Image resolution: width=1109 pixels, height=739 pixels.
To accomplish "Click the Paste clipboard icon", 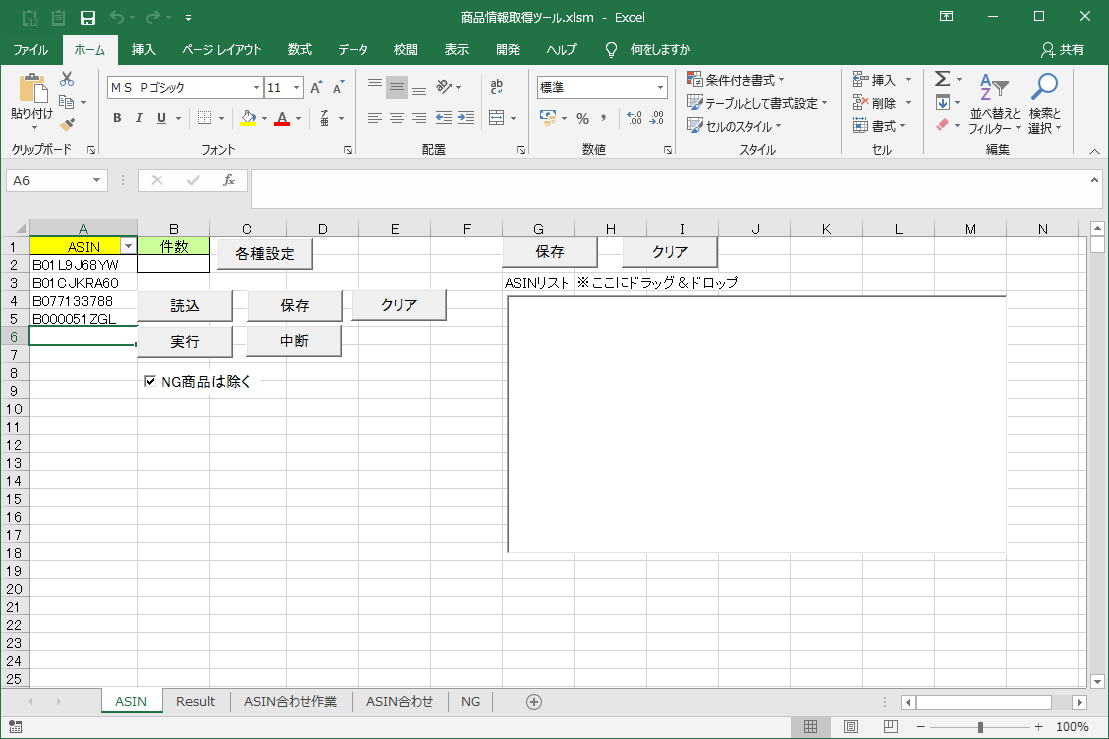I will point(33,89).
